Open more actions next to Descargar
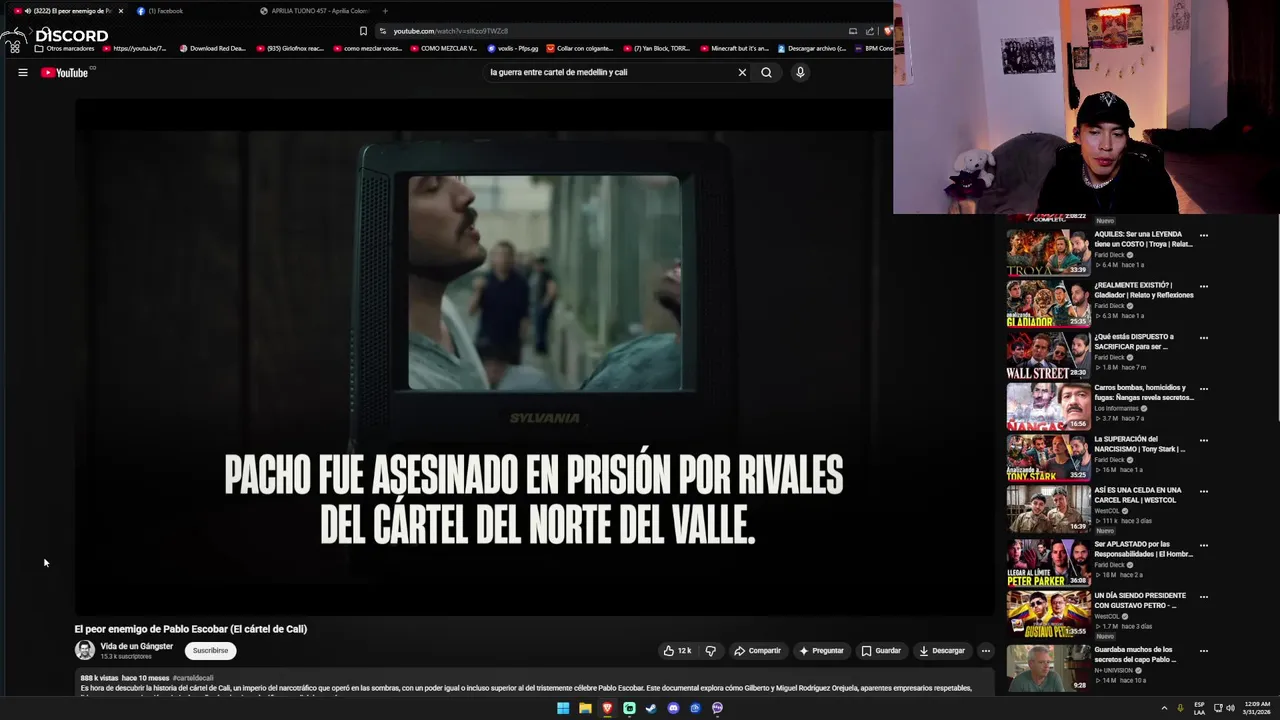 click(985, 651)
